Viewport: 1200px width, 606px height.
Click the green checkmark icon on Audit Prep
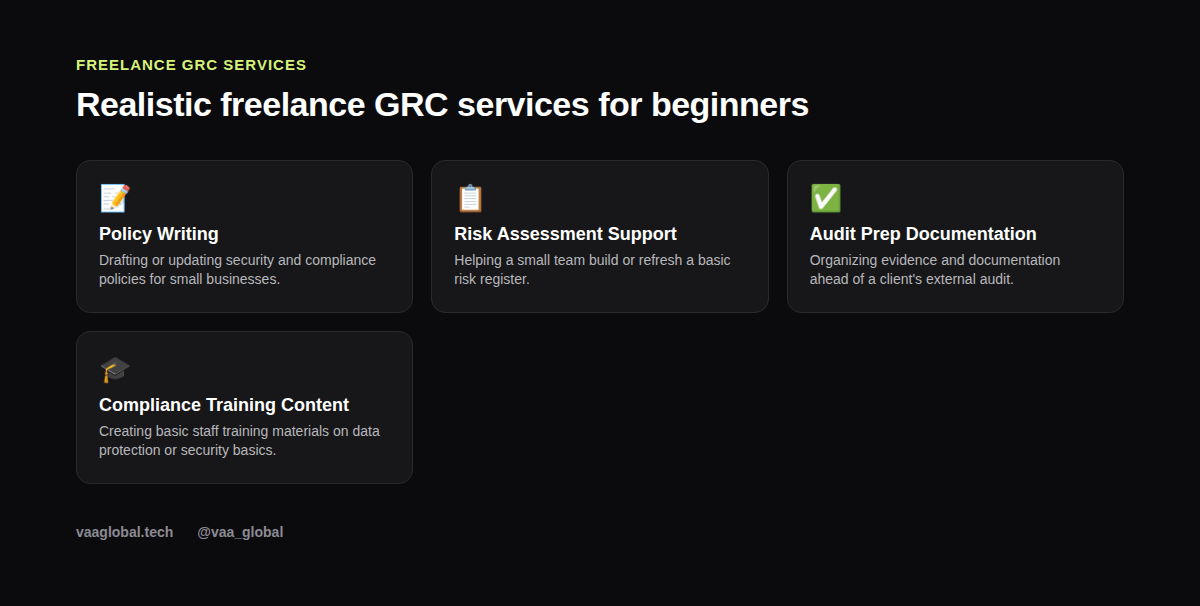825,198
